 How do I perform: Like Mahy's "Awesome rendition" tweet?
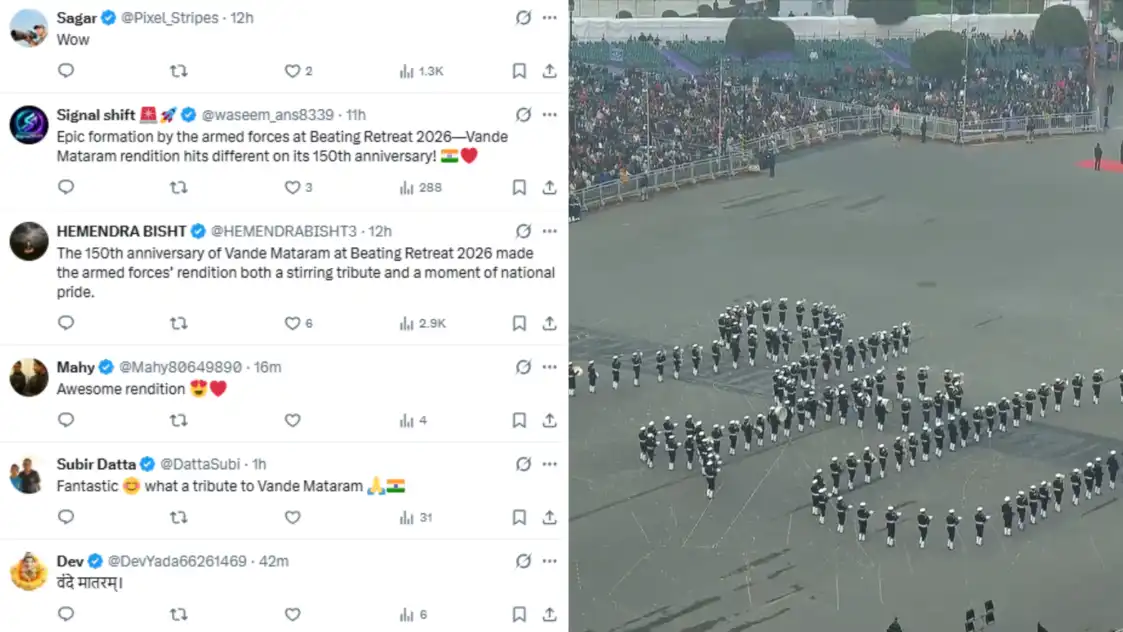pyautogui.click(x=292, y=420)
